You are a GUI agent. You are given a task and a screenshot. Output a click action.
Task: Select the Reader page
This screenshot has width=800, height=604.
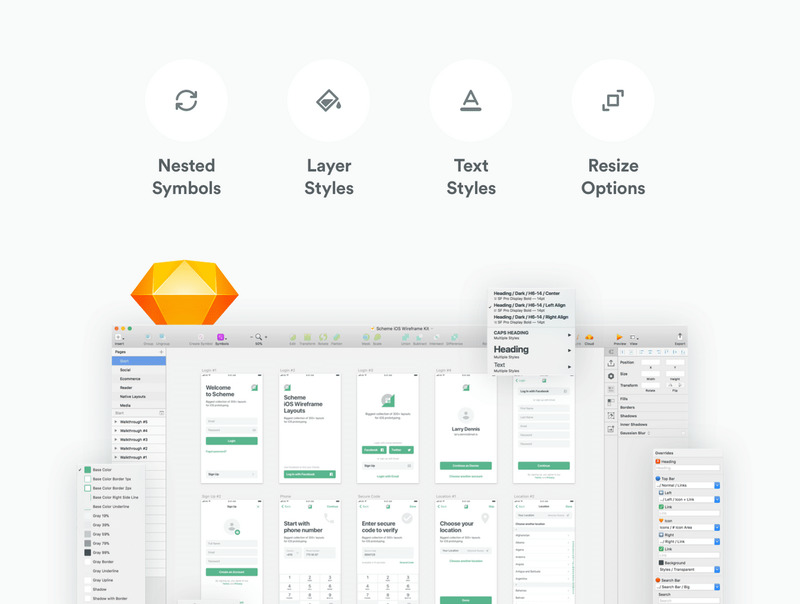pos(139,388)
